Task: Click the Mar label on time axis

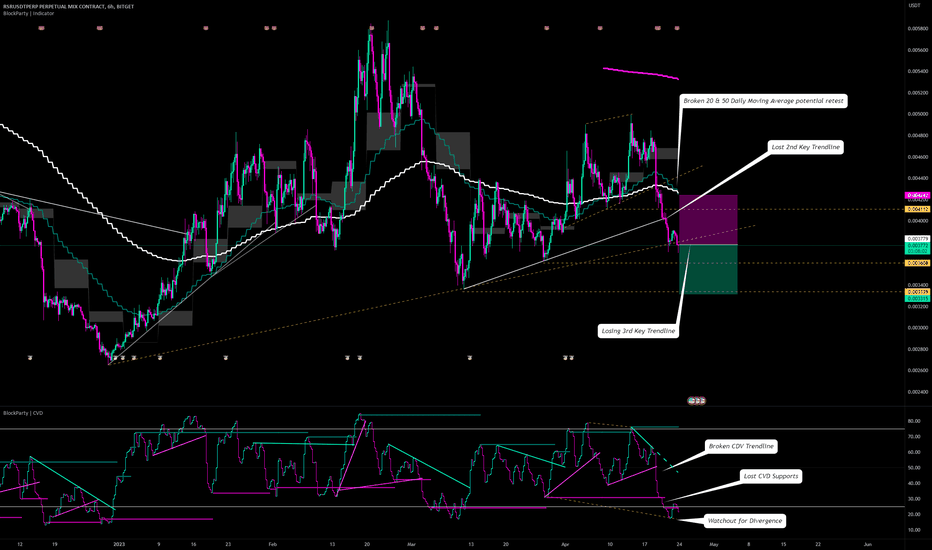Action: [x=411, y=544]
